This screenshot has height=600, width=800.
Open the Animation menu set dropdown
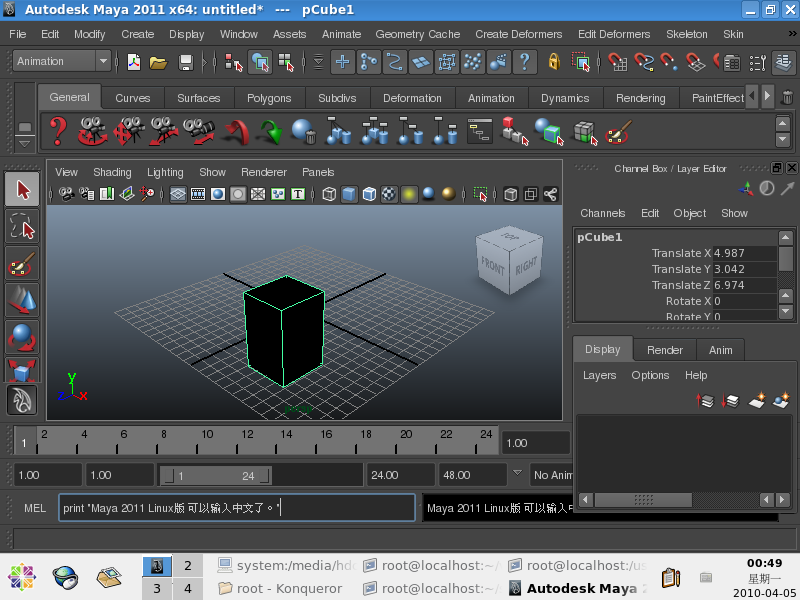point(62,61)
